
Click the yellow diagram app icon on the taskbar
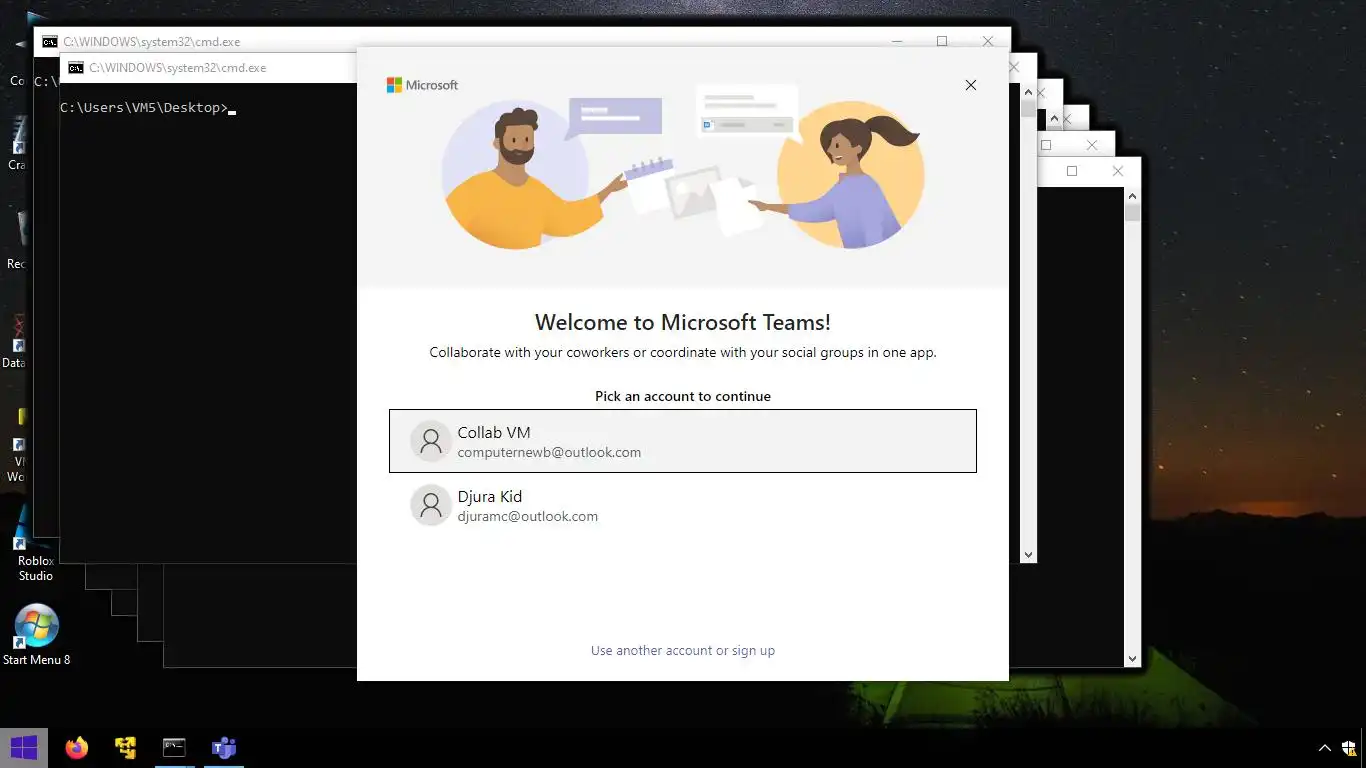pos(125,747)
